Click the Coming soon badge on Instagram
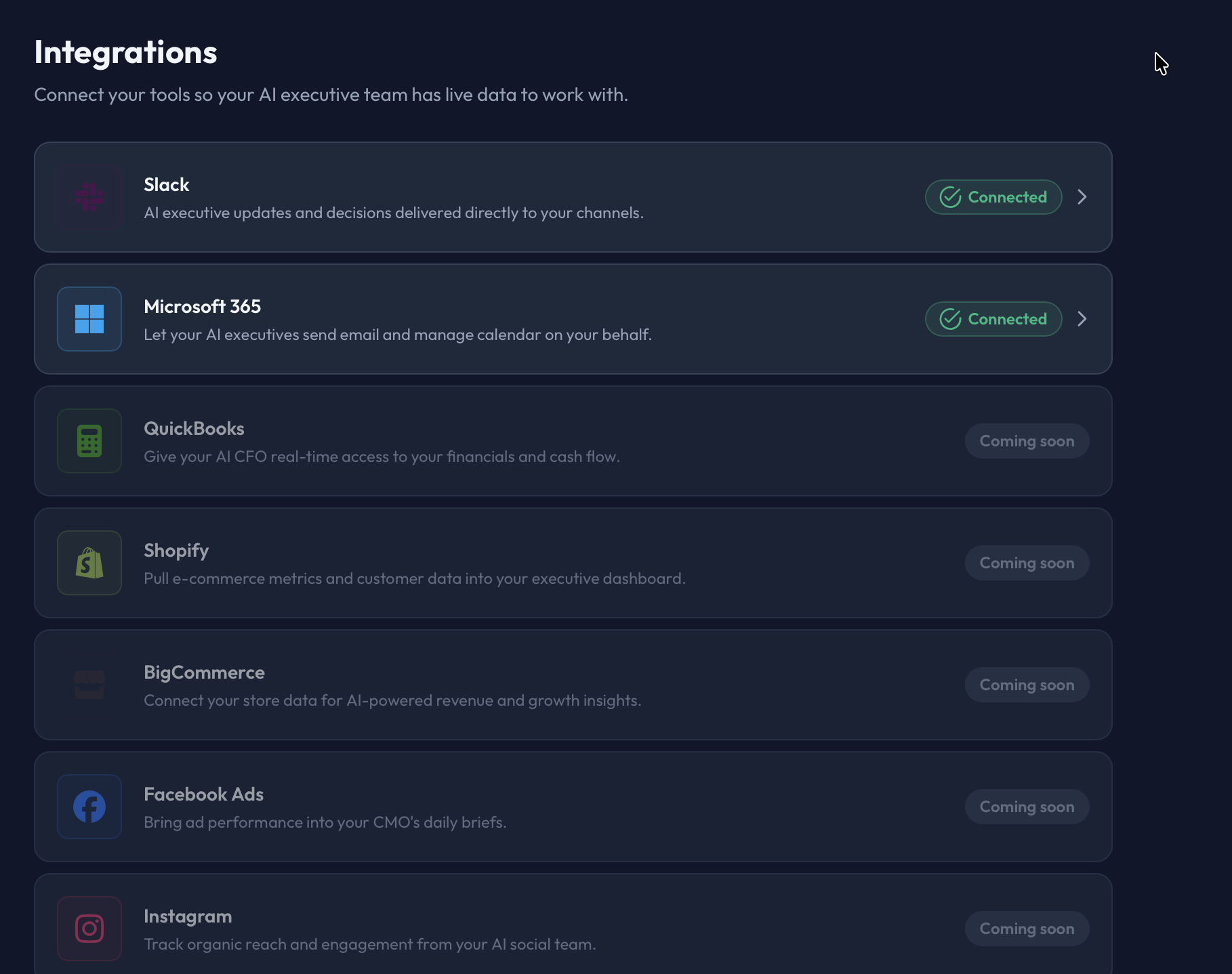 (1026, 929)
